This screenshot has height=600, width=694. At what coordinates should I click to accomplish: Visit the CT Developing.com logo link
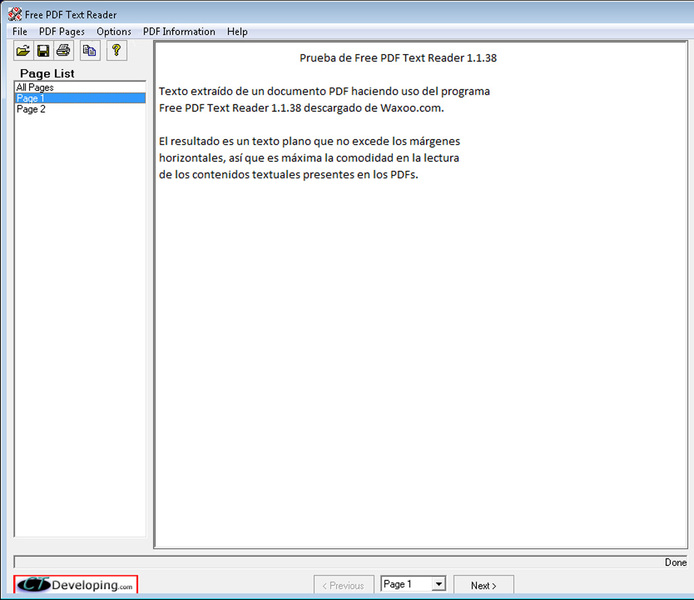(76, 585)
